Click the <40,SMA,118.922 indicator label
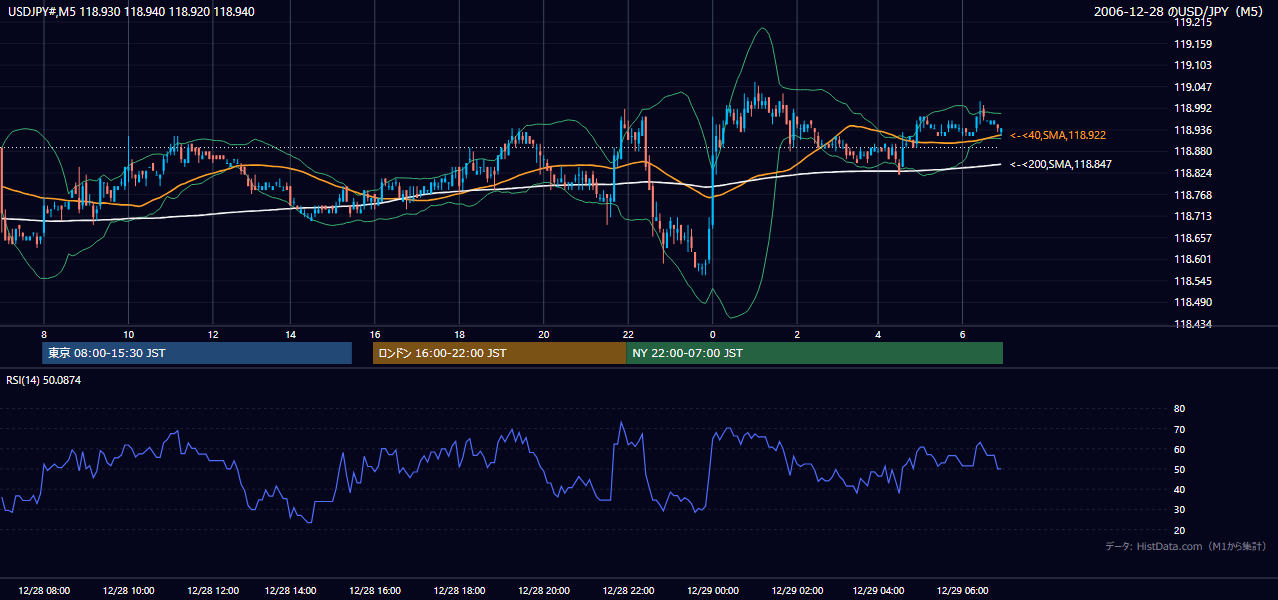Screen dimensions: 1278x600 point(1058,135)
